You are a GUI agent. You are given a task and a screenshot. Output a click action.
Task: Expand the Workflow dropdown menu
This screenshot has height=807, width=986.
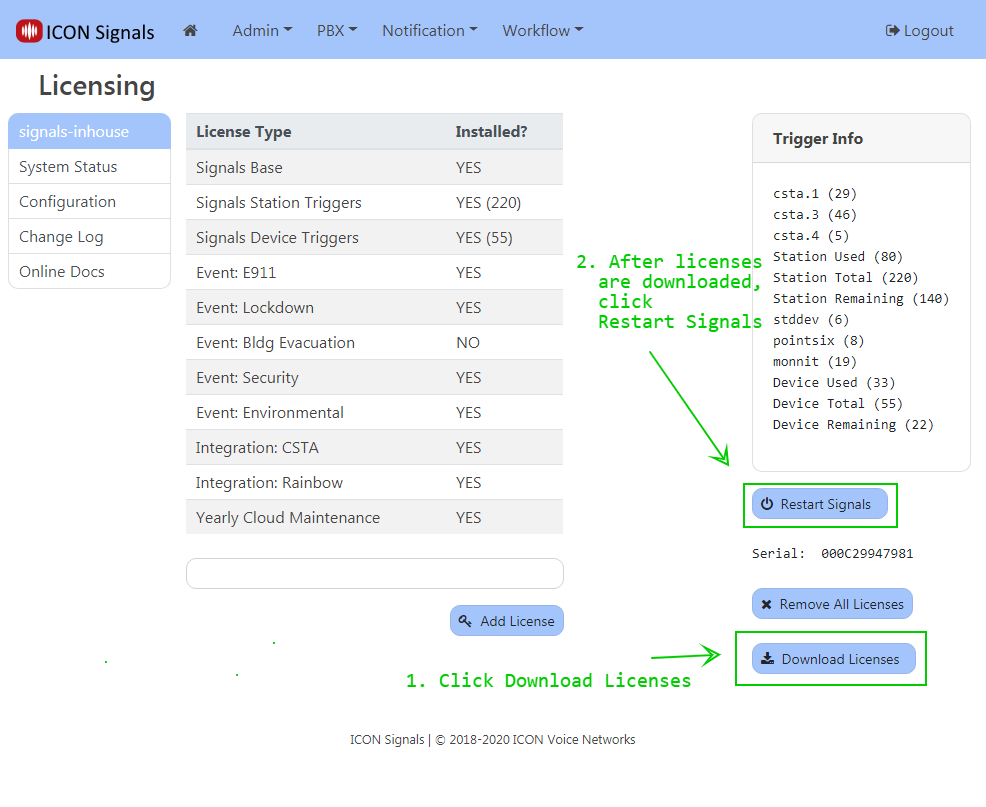point(542,31)
